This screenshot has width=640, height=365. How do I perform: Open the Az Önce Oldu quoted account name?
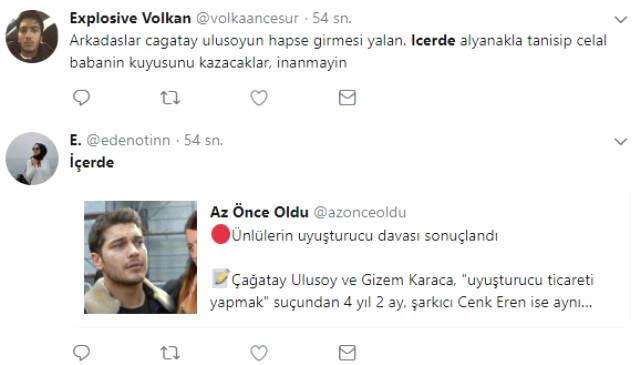click(259, 212)
